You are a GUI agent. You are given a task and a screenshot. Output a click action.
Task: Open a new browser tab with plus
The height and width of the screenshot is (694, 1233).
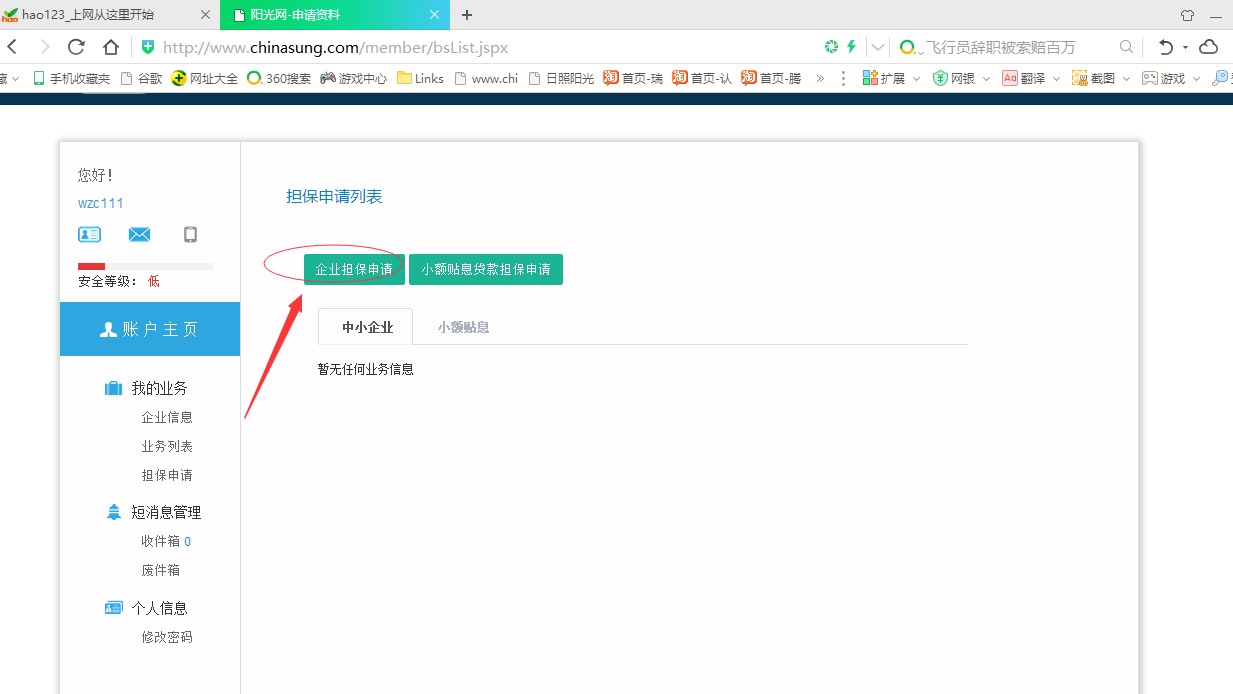coord(467,15)
